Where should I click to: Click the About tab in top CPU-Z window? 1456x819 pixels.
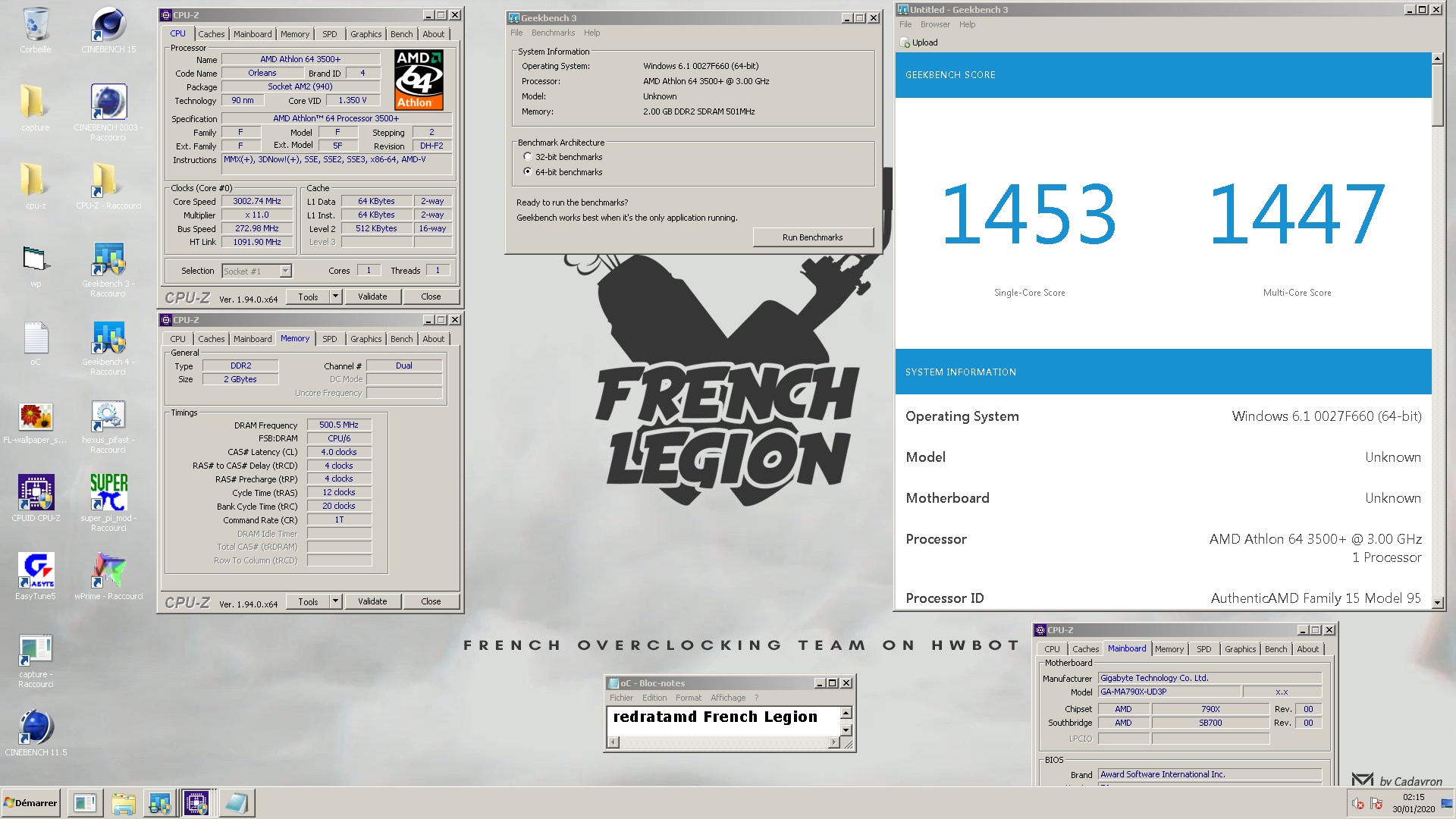tap(434, 34)
